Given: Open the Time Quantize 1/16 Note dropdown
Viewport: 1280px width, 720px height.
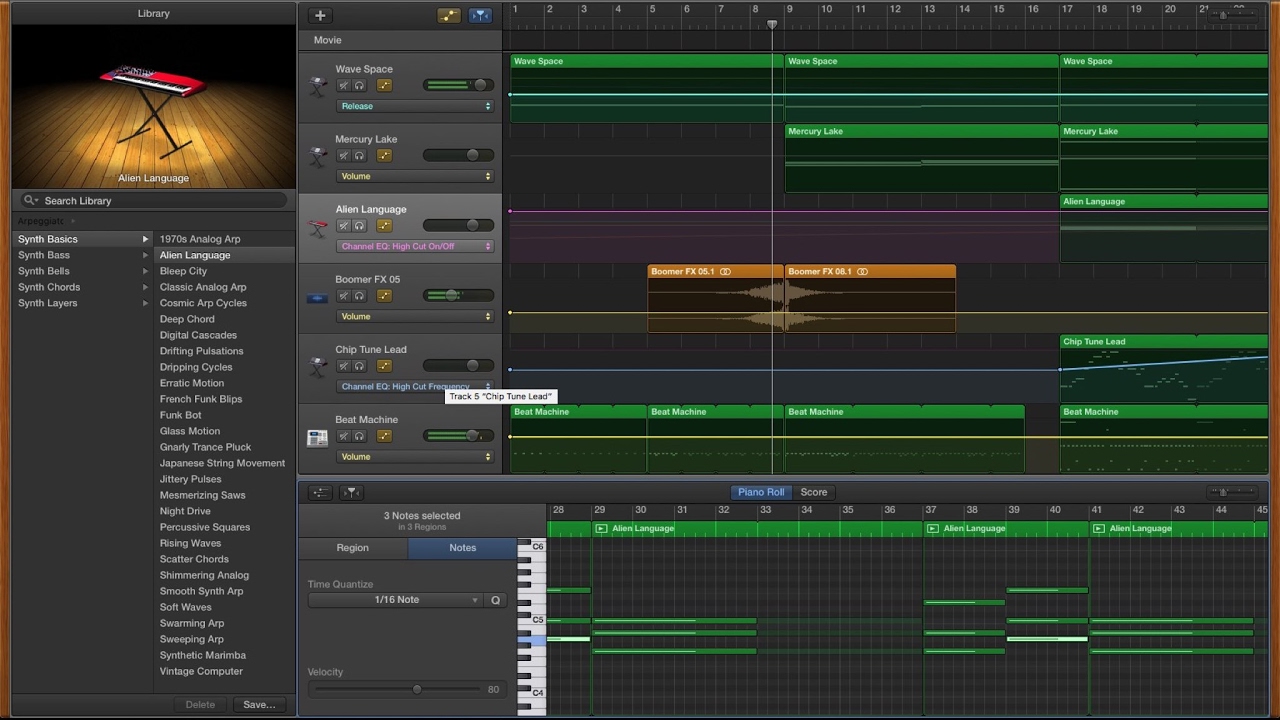Looking at the screenshot, I should pos(397,599).
